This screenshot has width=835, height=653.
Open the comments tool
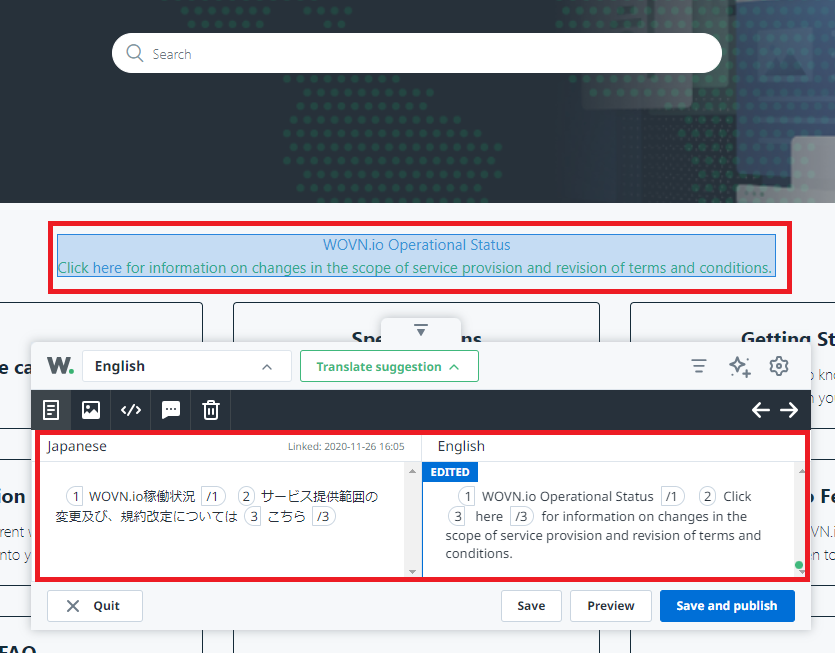point(170,410)
